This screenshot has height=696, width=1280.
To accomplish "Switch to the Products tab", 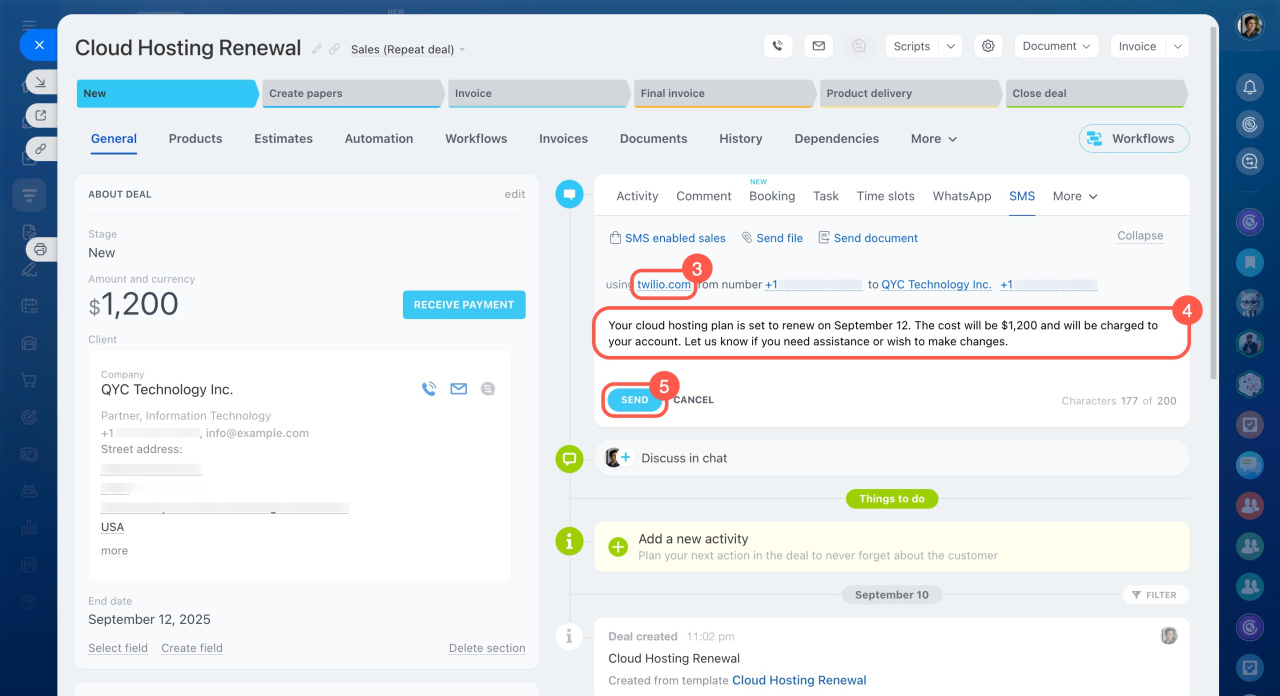I will coord(195,139).
